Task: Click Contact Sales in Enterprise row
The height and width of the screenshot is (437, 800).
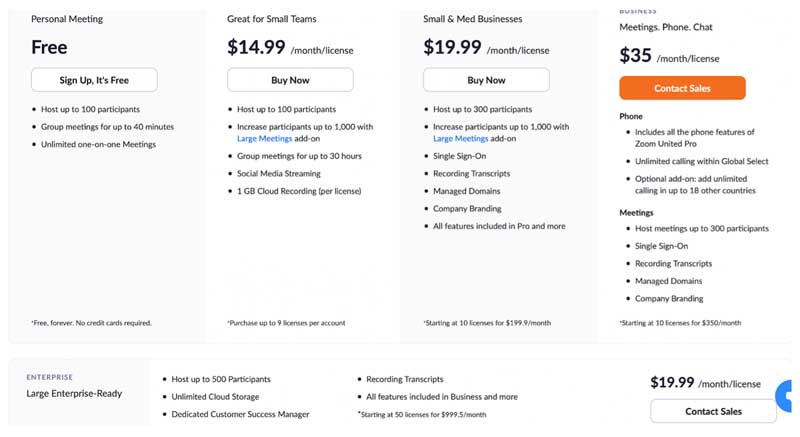Action: [x=713, y=411]
